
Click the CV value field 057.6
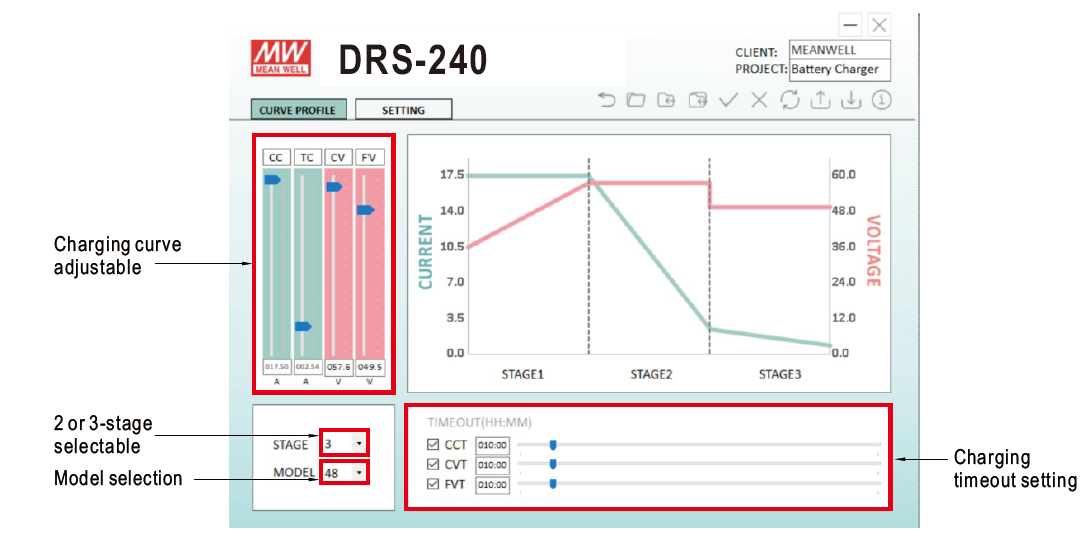[x=338, y=366]
